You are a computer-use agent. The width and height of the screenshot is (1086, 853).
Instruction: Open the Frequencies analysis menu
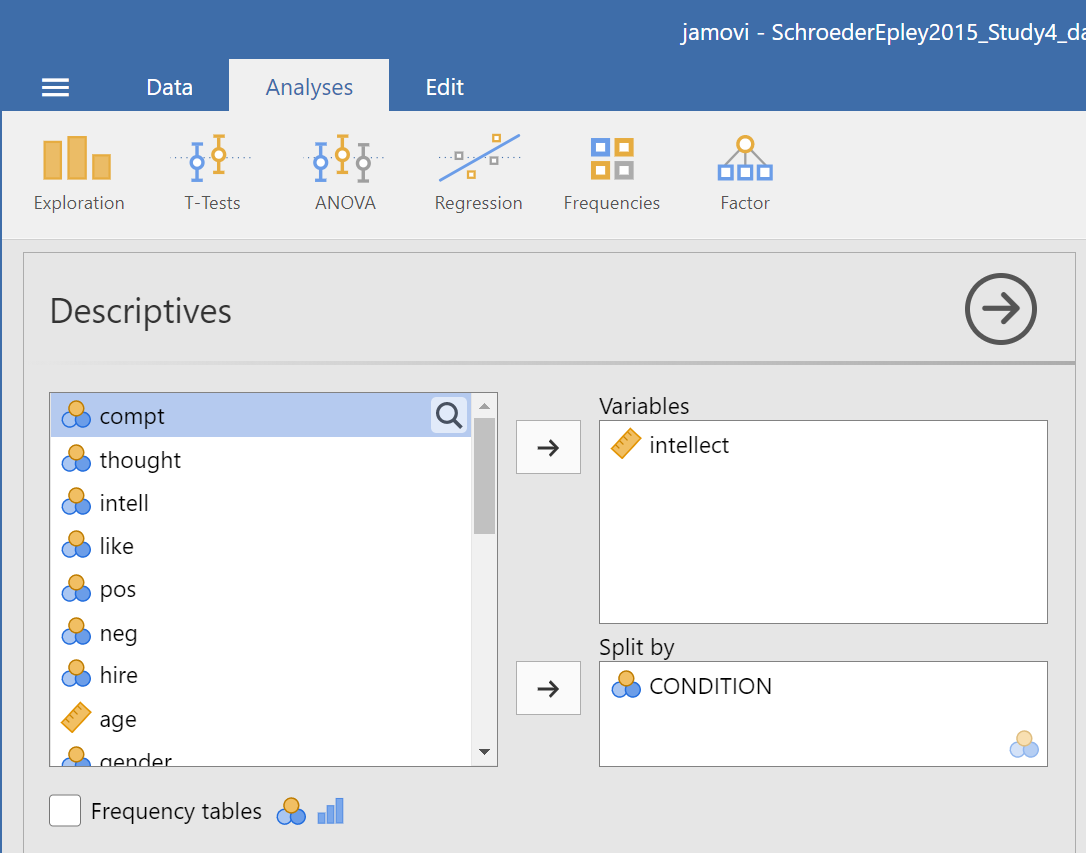pos(611,174)
